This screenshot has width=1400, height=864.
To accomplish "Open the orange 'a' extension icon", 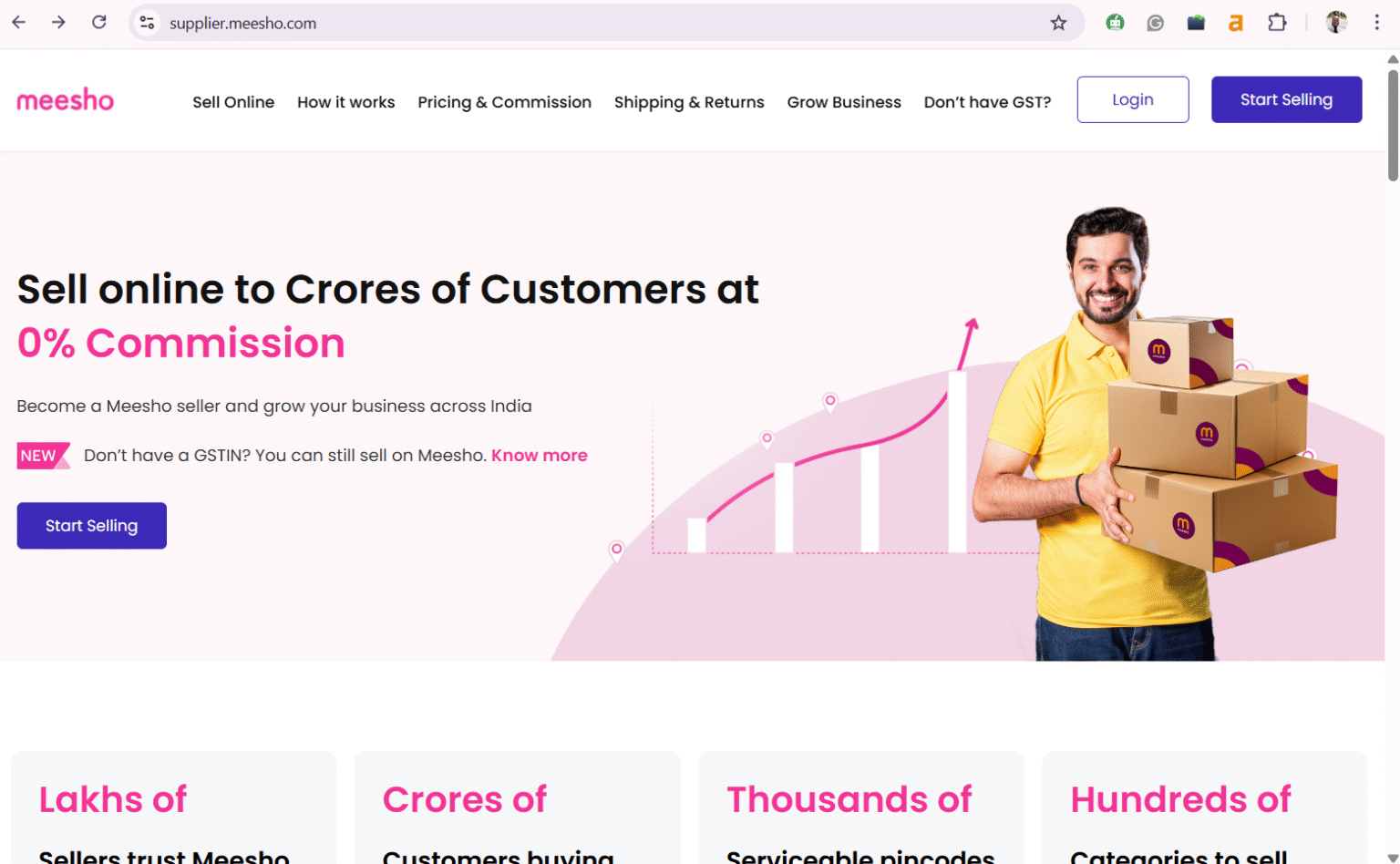I will [1236, 23].
